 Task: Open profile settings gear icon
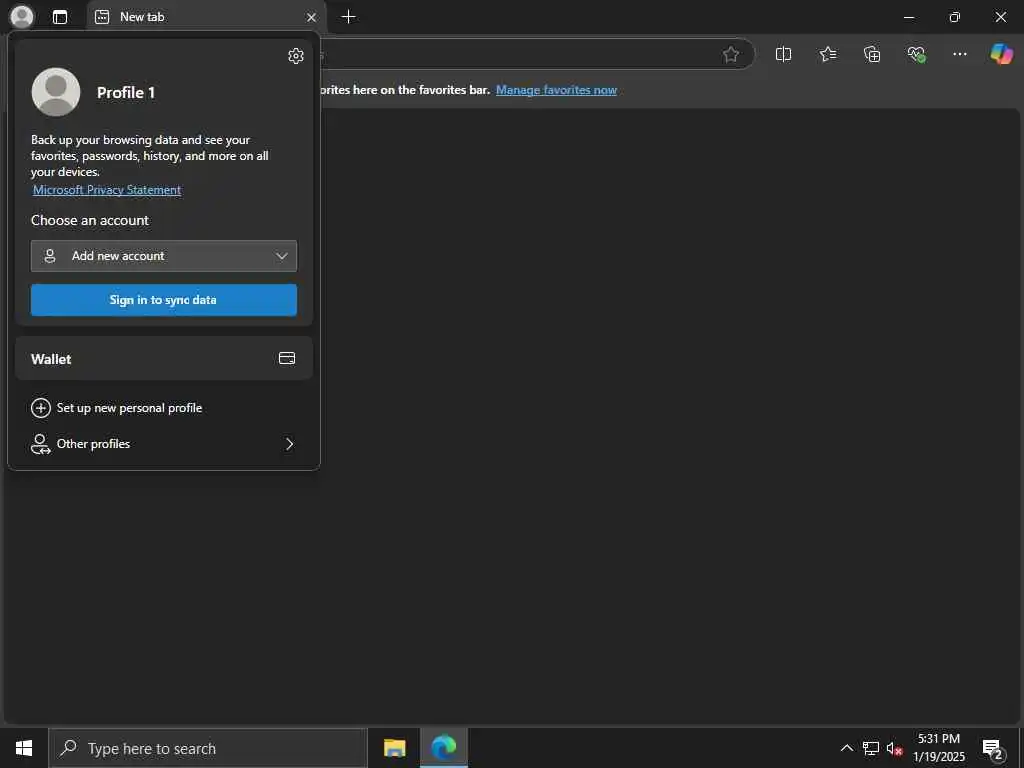296,56
